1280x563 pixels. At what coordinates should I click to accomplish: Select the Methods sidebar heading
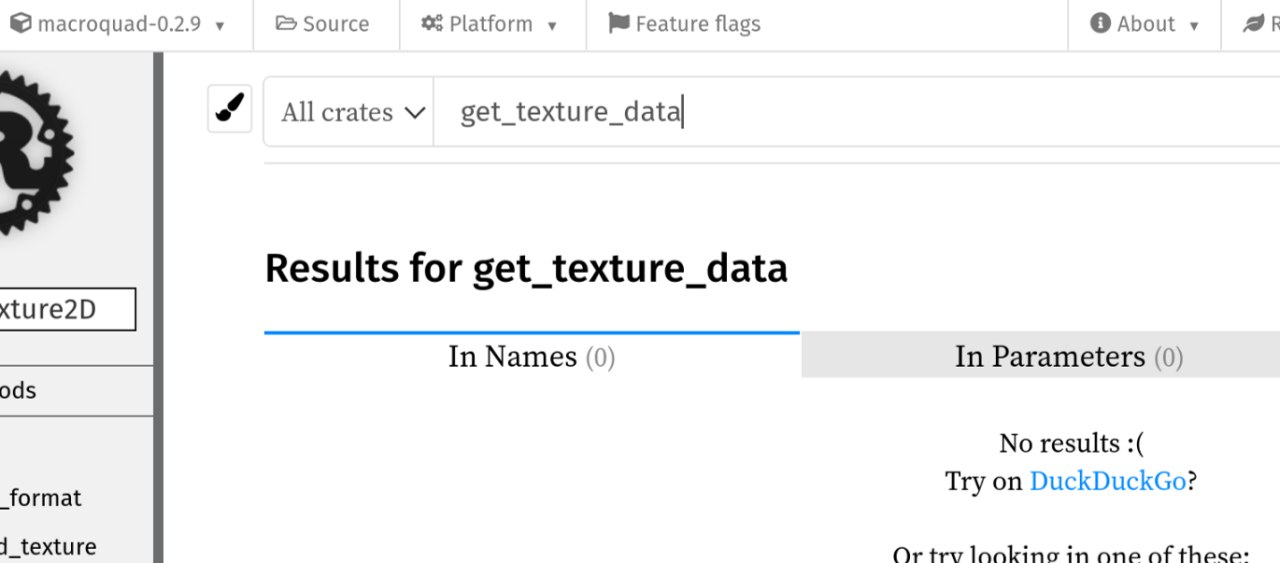pos(18,391)
